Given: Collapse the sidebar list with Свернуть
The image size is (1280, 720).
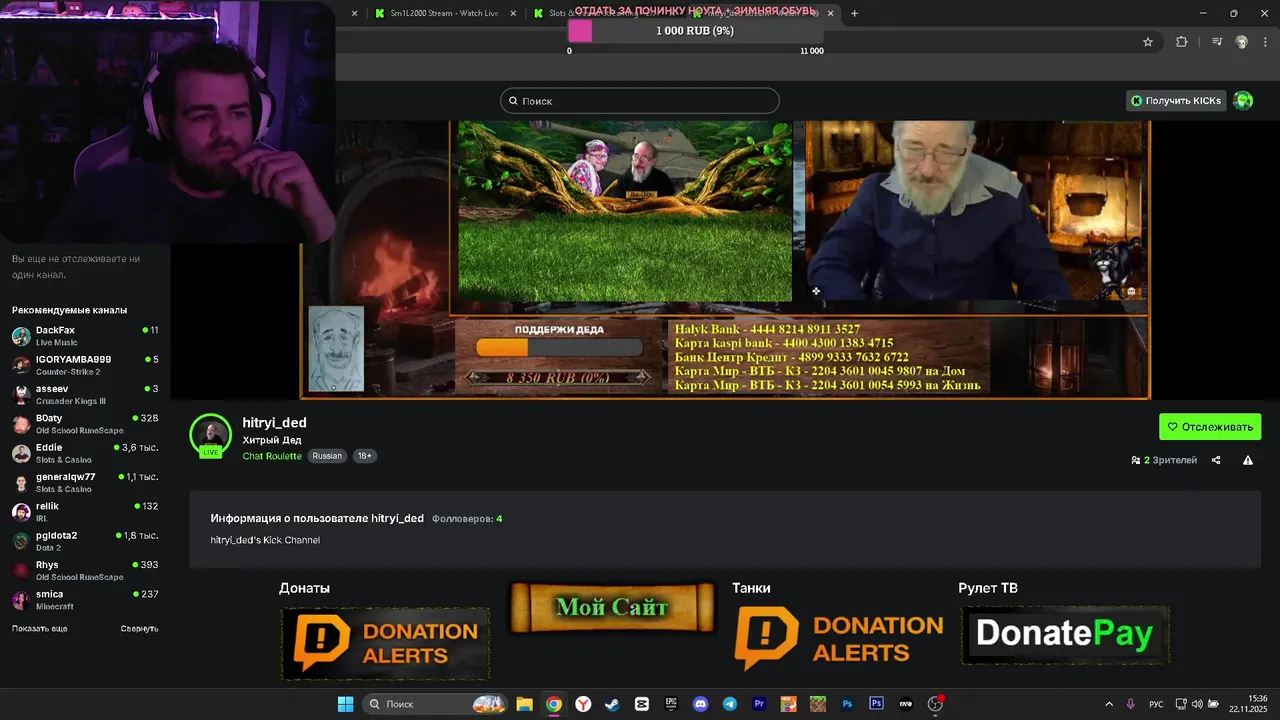Looking at the screenshot, I should point(139,629).
